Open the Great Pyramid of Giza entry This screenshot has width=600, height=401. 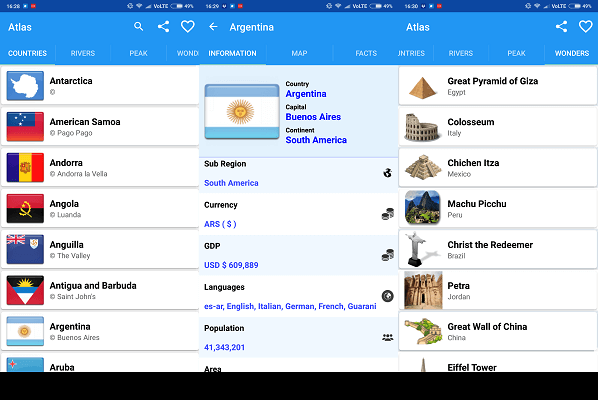pyautogui.click(x=498, y=86)
